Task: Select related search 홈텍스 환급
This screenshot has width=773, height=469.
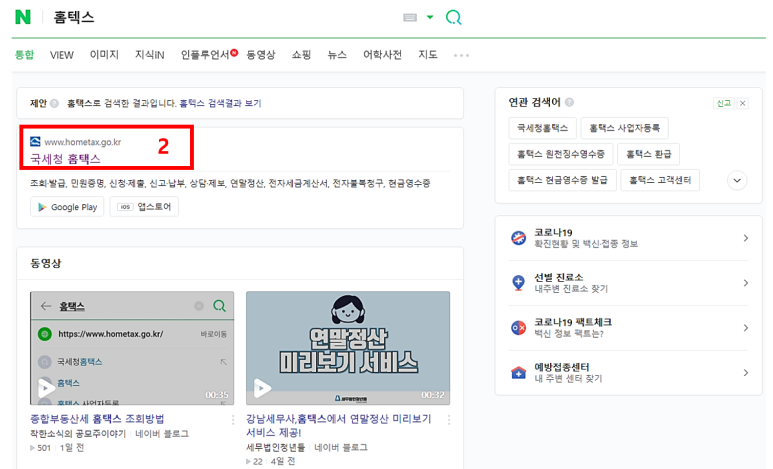Action: (648, 154)
